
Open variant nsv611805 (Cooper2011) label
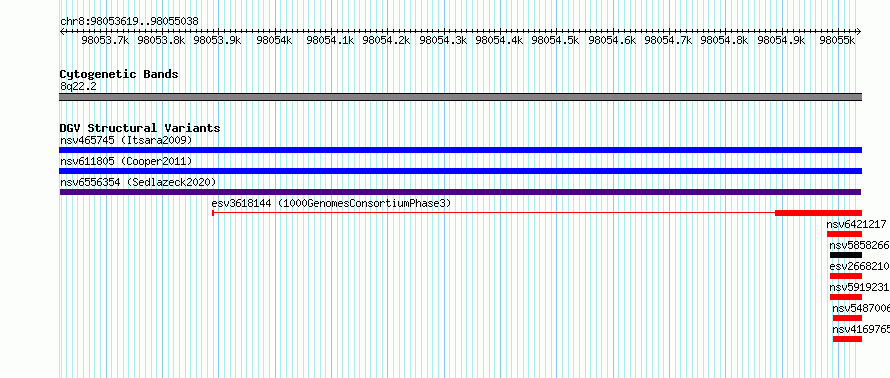click(126, 162)
